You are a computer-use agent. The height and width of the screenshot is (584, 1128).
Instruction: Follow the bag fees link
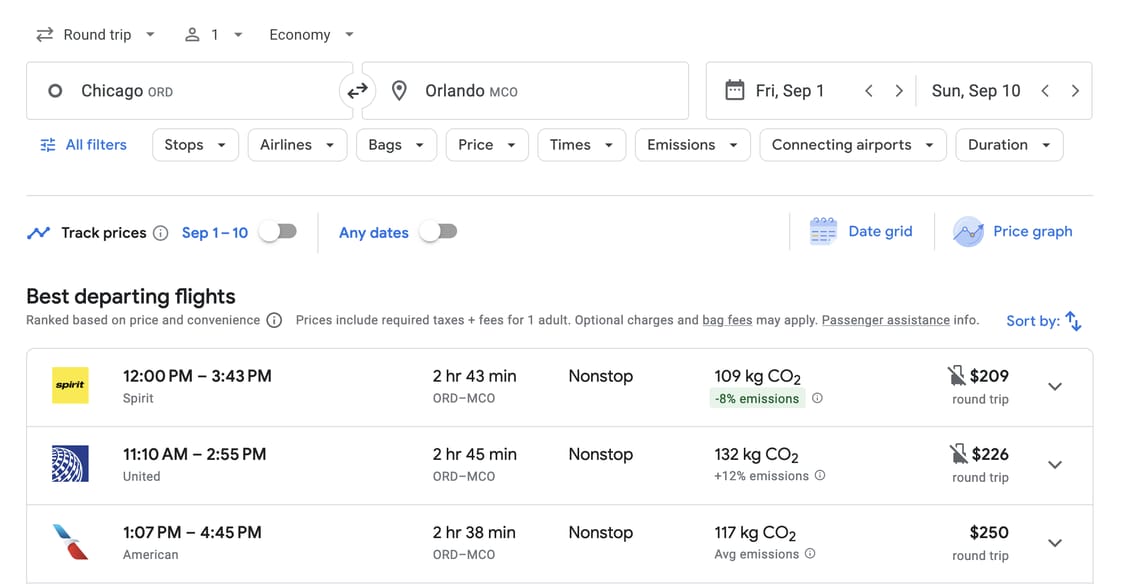coord(727,321)
